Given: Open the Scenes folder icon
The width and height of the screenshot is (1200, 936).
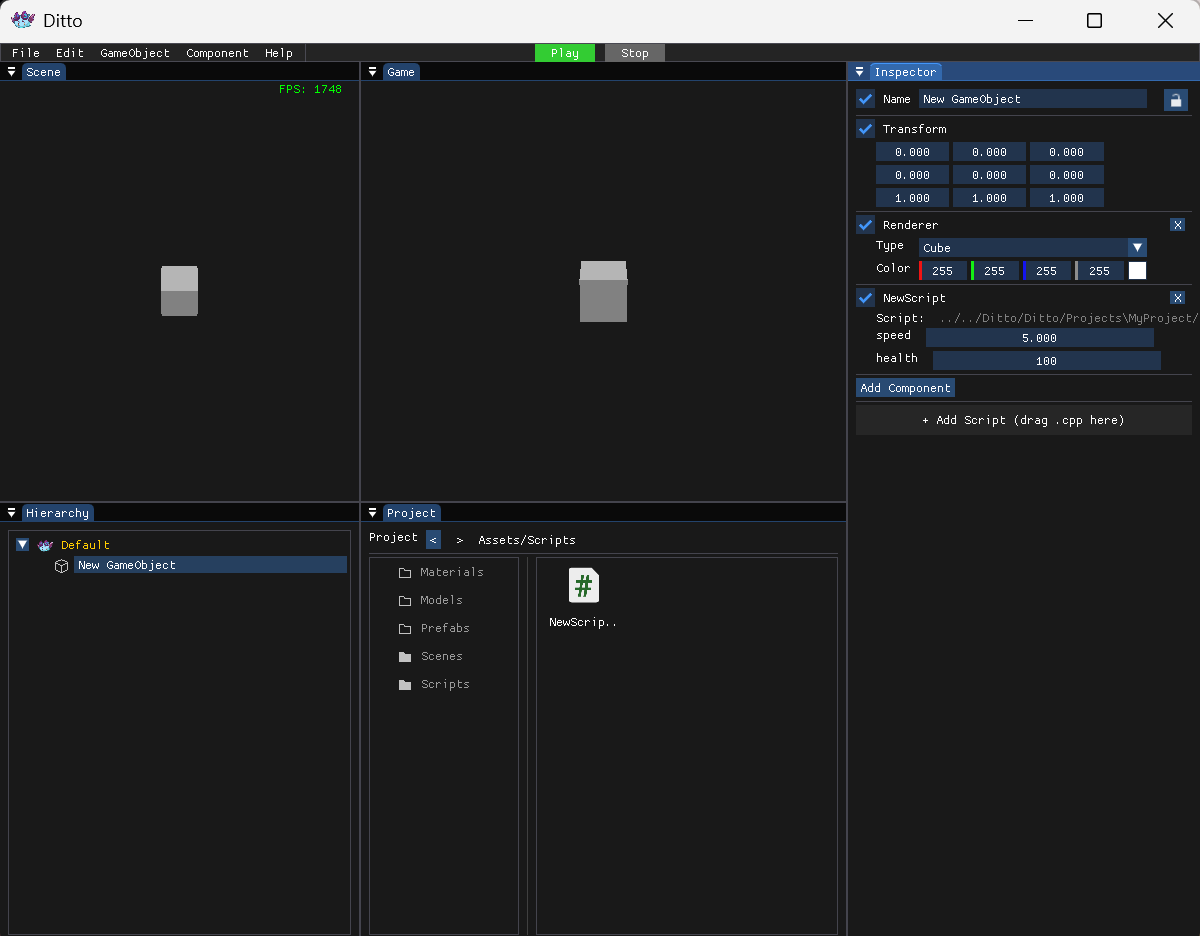Looking at the screenshot, I should pos(405,657).
